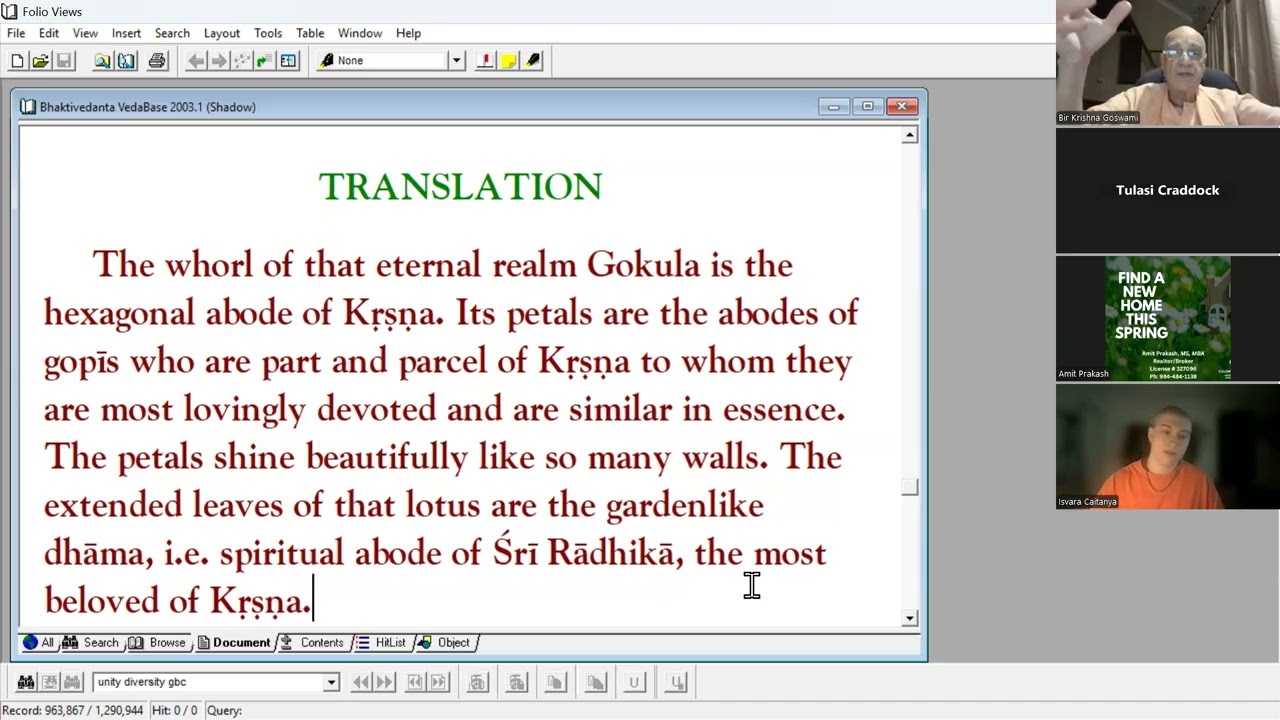Switch to the Contents pane tab

[313, 643]
